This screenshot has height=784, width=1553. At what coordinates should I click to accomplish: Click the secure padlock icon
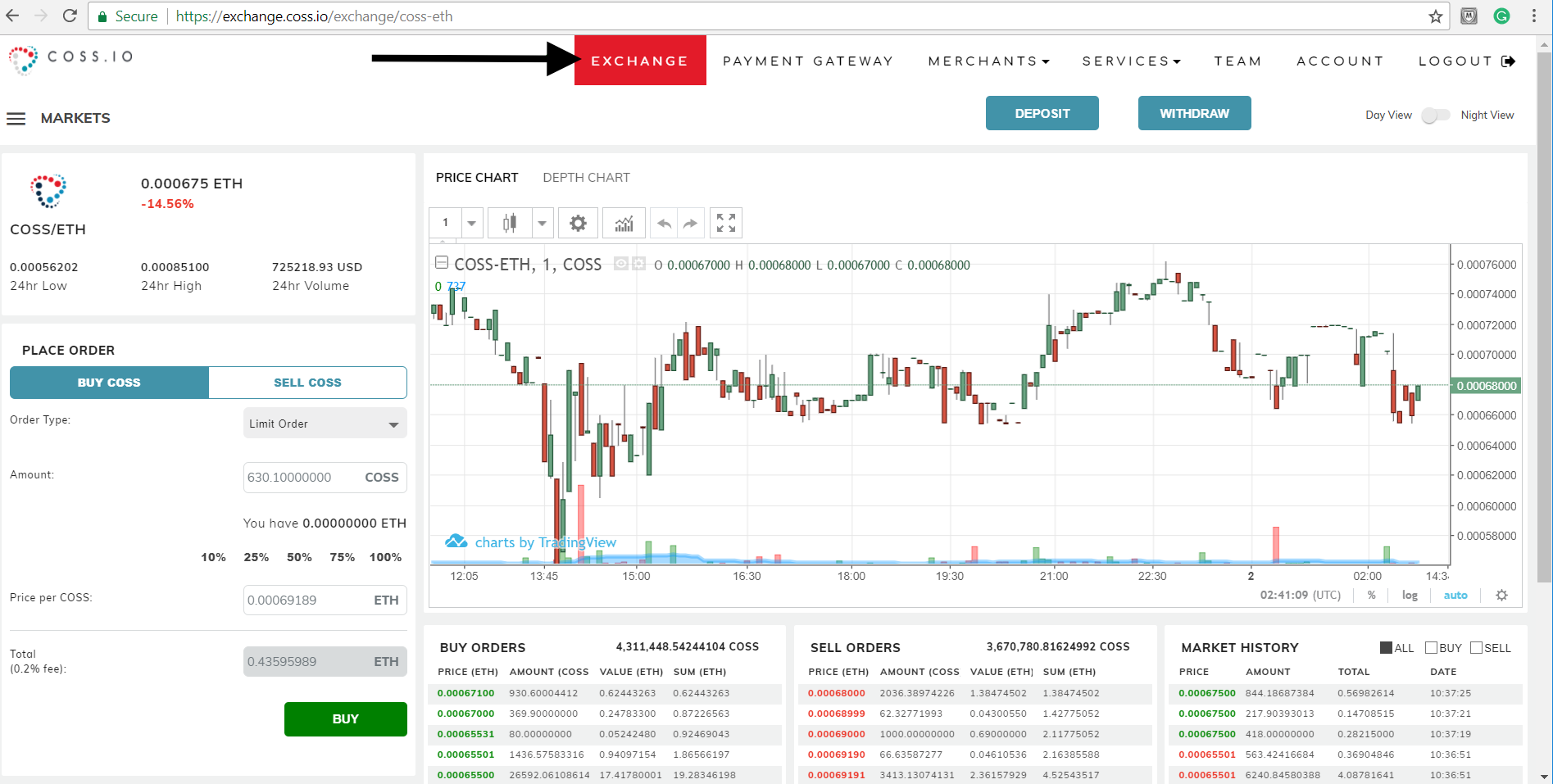(102, 16)
